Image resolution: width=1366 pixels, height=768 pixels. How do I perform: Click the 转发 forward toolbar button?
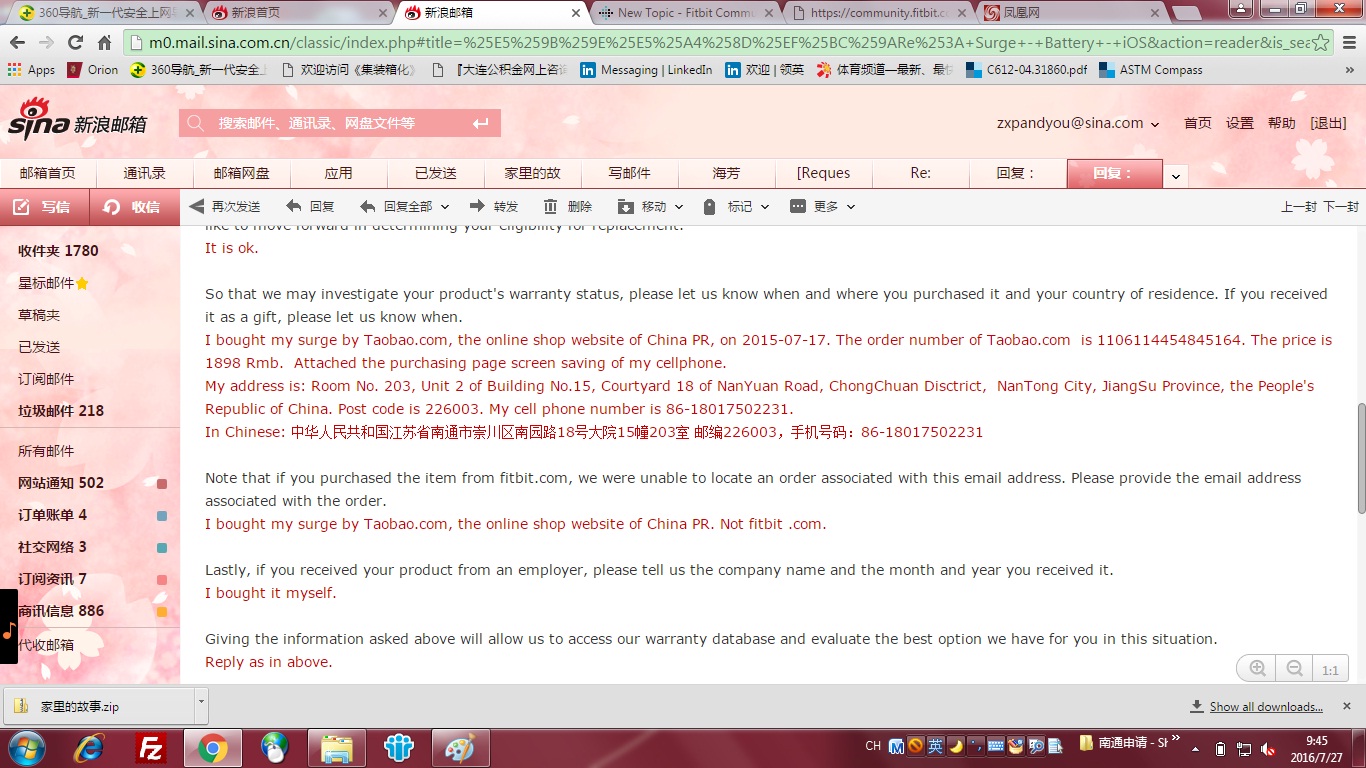tap(495, 206)
